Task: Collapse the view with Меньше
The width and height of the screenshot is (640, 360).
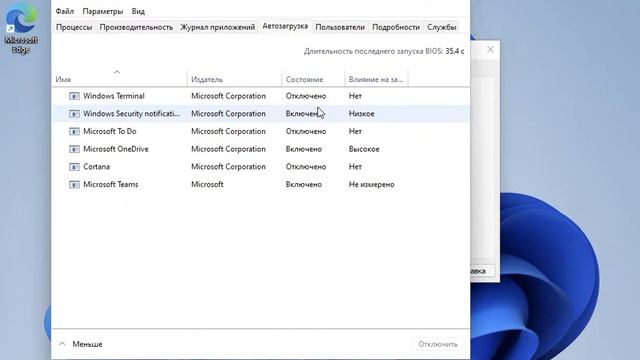Action: (x=81, y=344)
